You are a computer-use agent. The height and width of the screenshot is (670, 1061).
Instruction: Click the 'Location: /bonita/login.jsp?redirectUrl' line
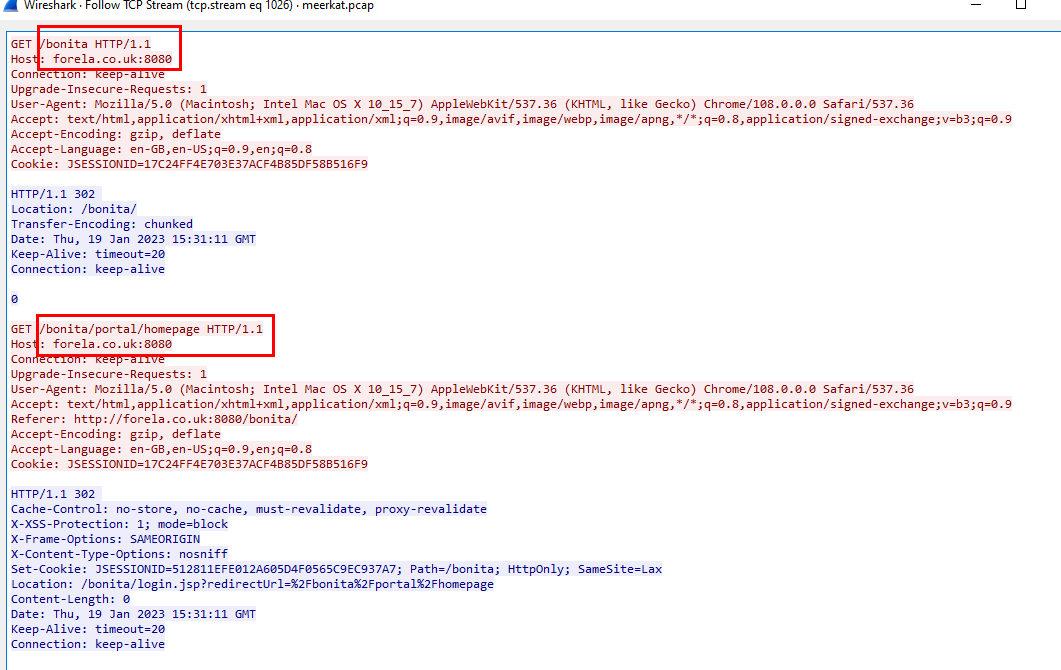252,583
